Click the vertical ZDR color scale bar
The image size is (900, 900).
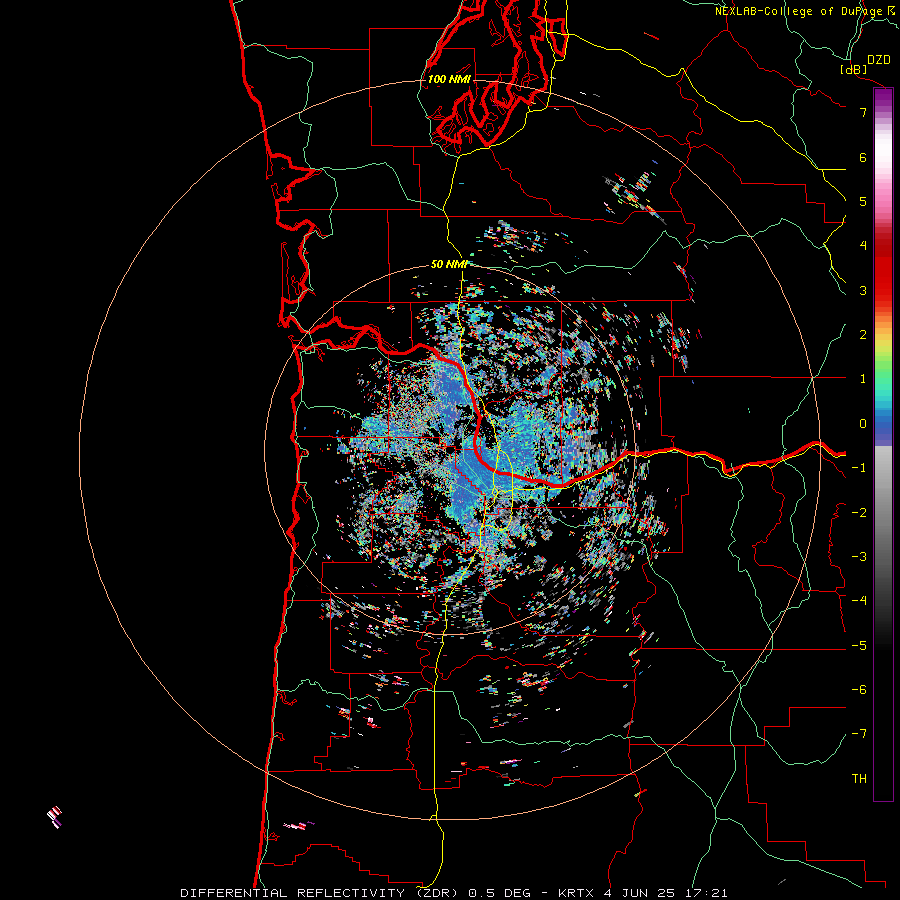883,444
